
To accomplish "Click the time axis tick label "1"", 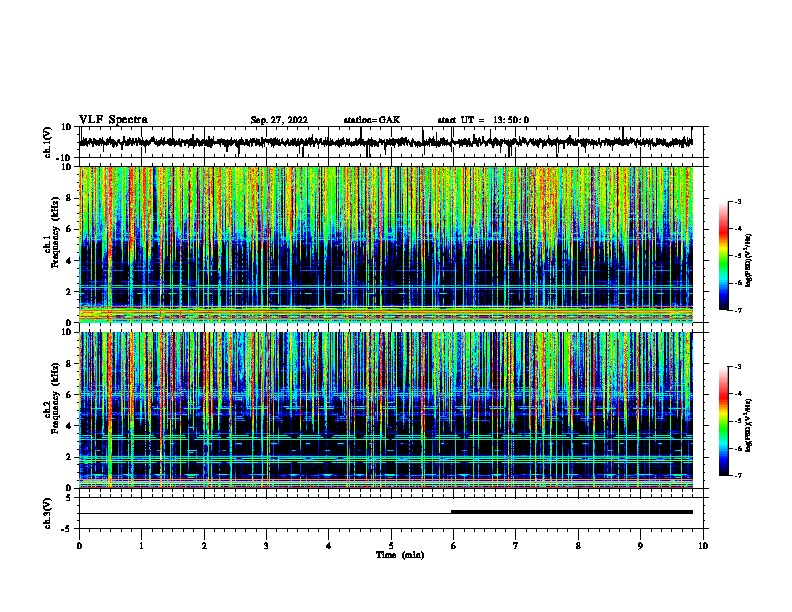I will (x=141, y=546).
